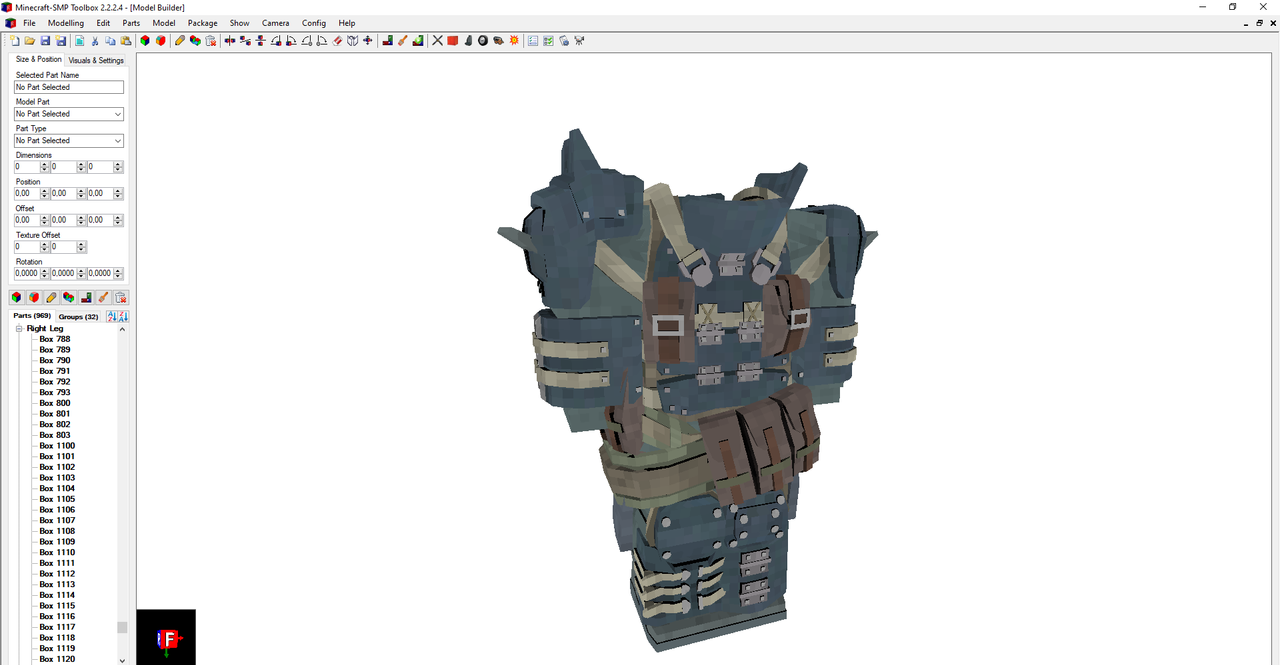The height and width of the screenshot is (665, 1280).
Task: Click the parts list scroll up arrow
Action: pyautogui.click(x=122, y=329)
